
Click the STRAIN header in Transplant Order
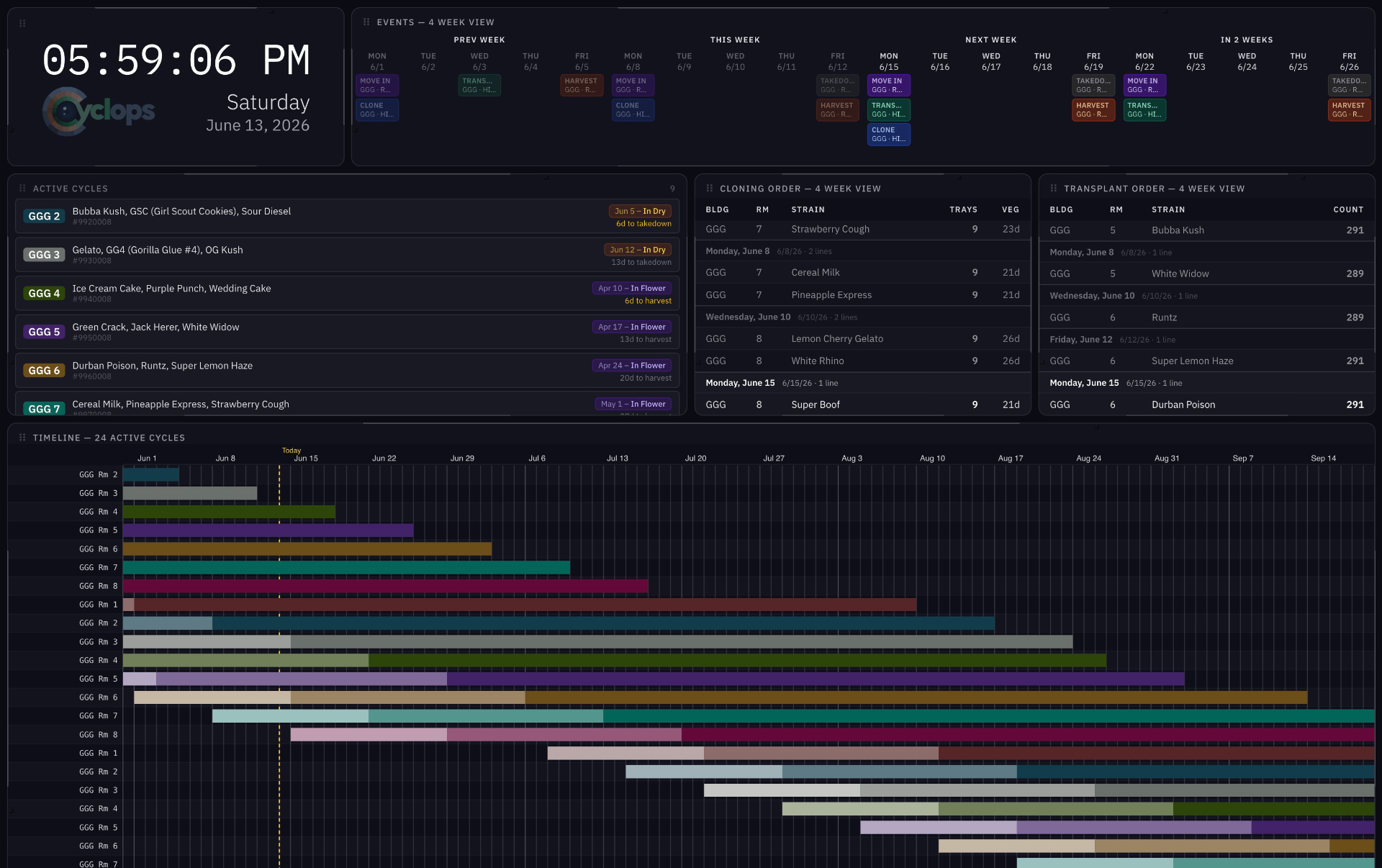pyautogui.click(x=1168, y=209)
